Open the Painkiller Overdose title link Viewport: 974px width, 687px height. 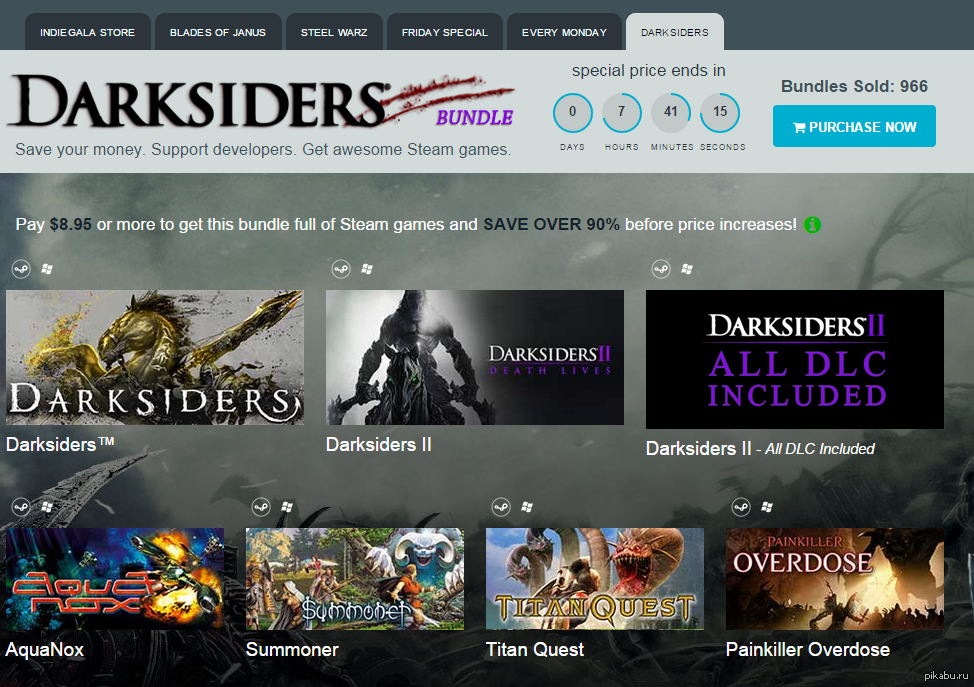pos(807,650)
